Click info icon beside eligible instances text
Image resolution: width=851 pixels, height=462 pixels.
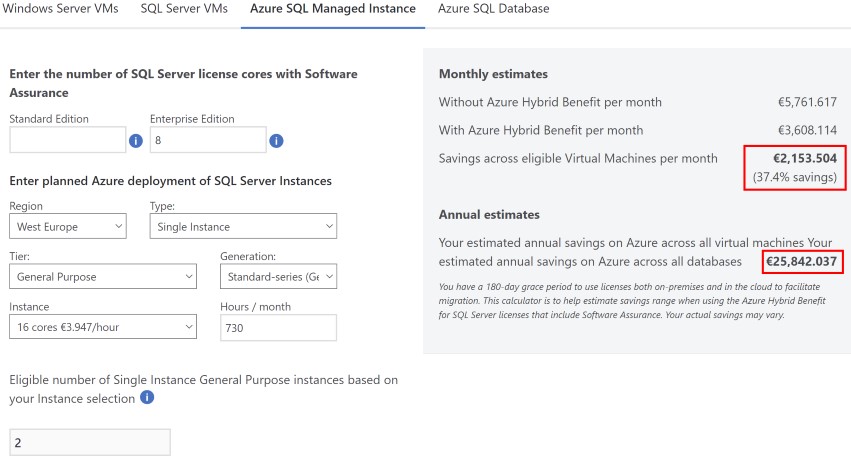147,397
